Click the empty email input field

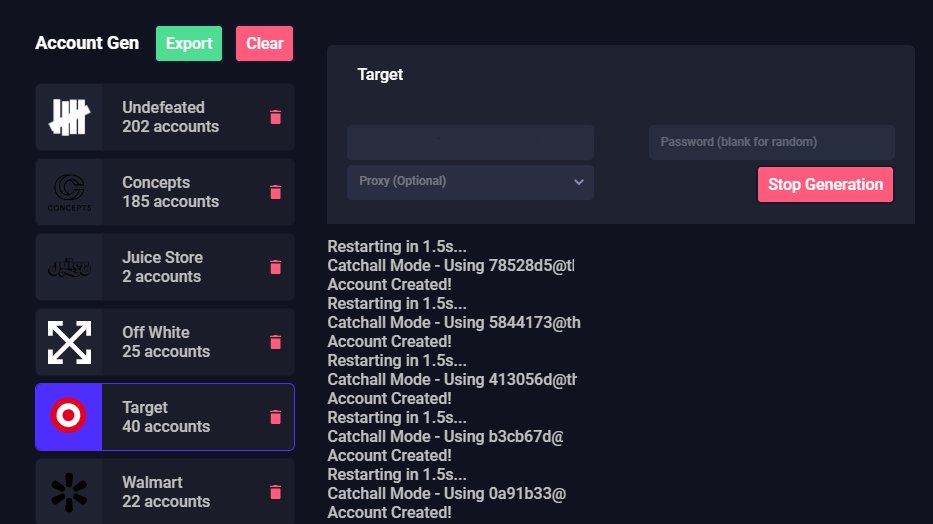click(x=470, y=142)
